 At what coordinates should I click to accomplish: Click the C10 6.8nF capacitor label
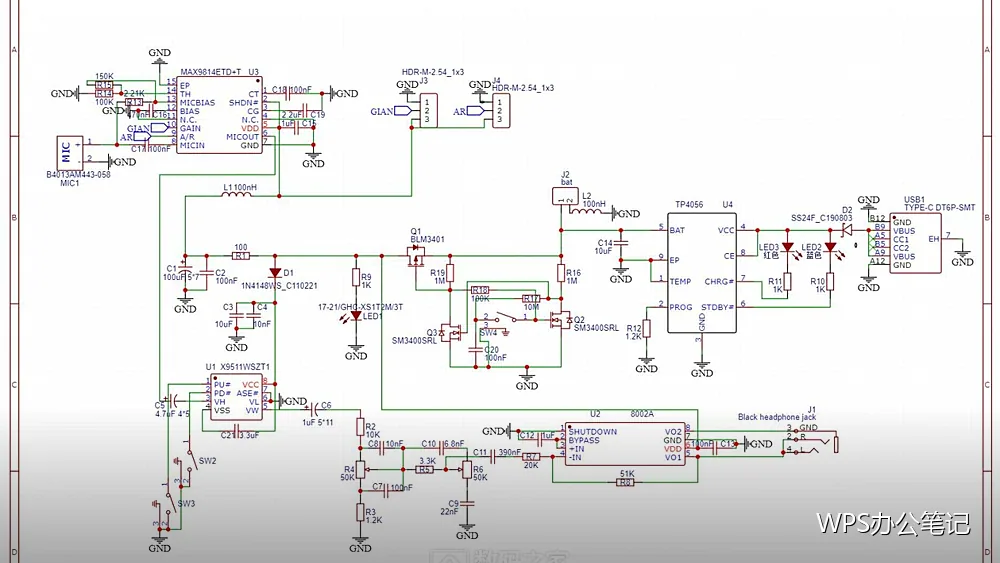click(x=443, y=443)
